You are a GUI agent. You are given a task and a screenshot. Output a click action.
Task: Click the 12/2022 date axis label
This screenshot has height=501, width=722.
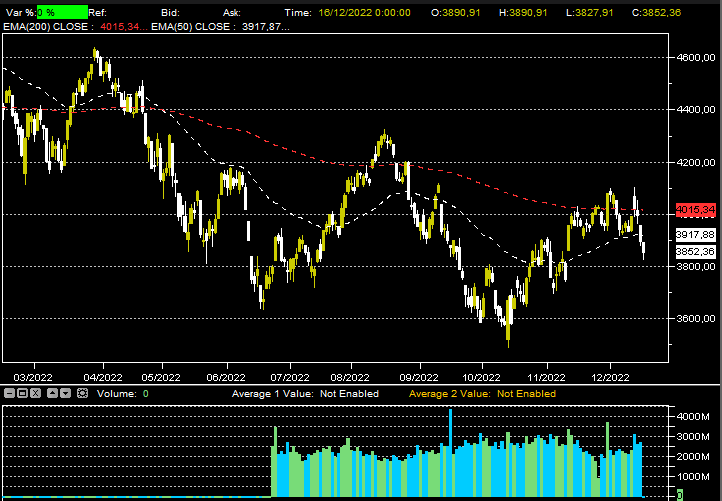[610, 378]
